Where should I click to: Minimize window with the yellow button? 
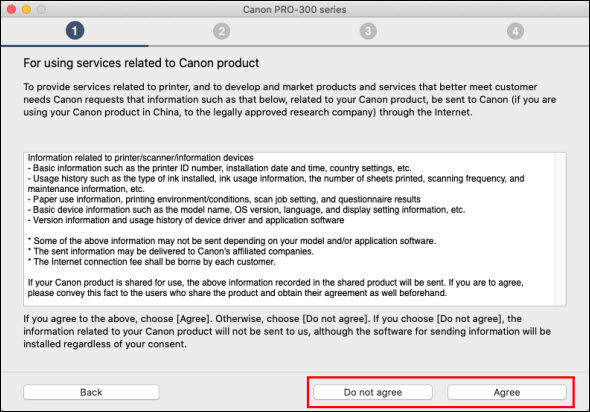click(x=26, y=9)
